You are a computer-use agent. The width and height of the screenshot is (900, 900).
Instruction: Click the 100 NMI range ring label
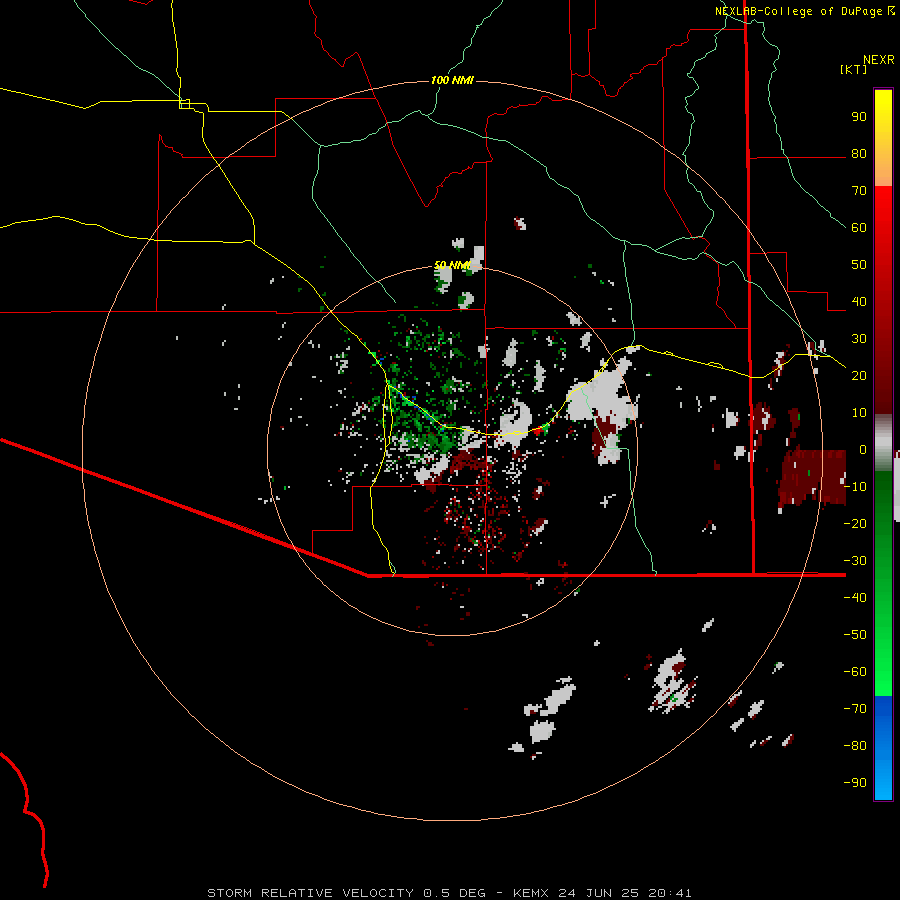(452, 80)
